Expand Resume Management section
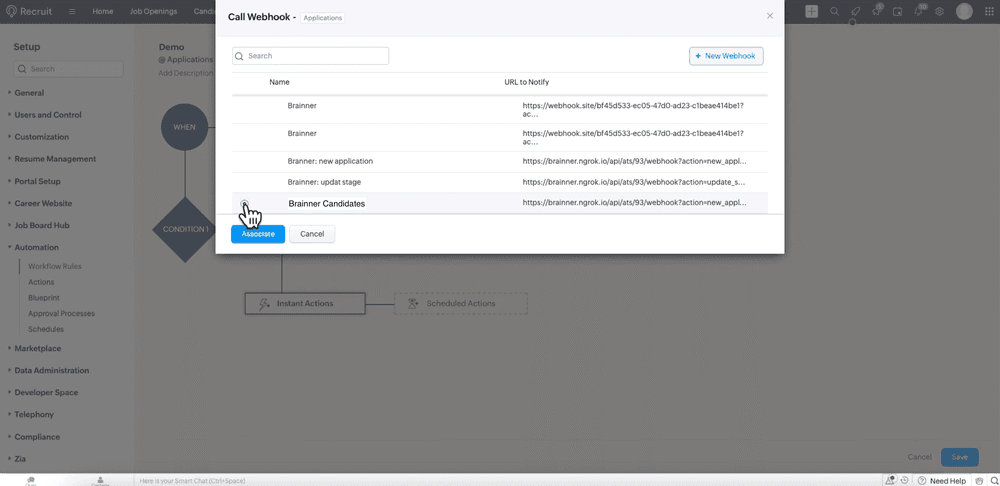 (55, 159)
